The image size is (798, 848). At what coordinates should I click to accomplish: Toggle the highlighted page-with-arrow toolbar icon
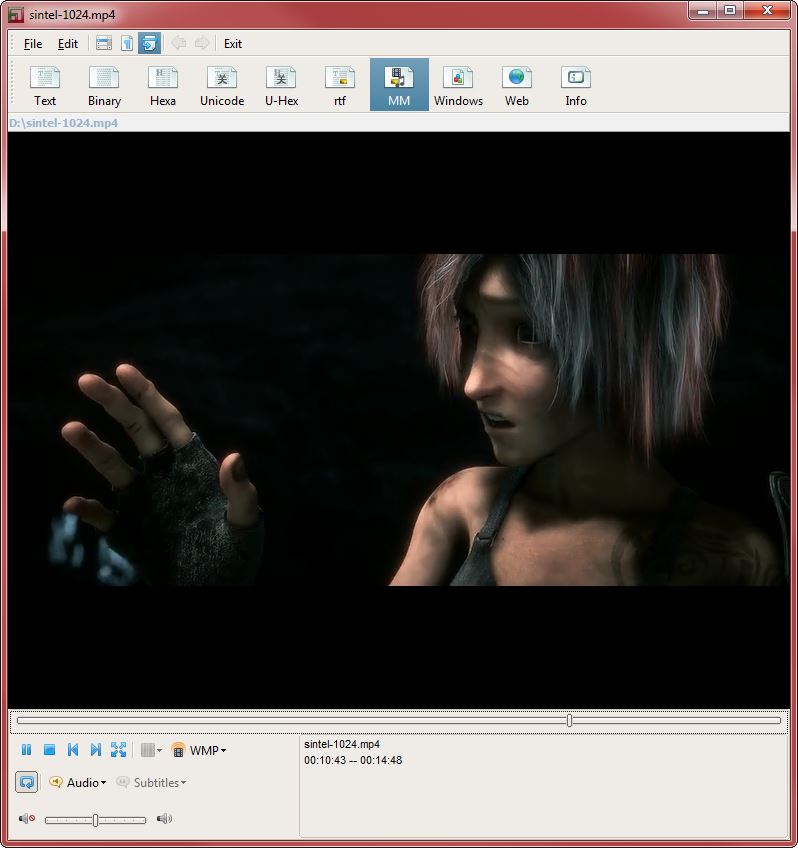[149, 43]
